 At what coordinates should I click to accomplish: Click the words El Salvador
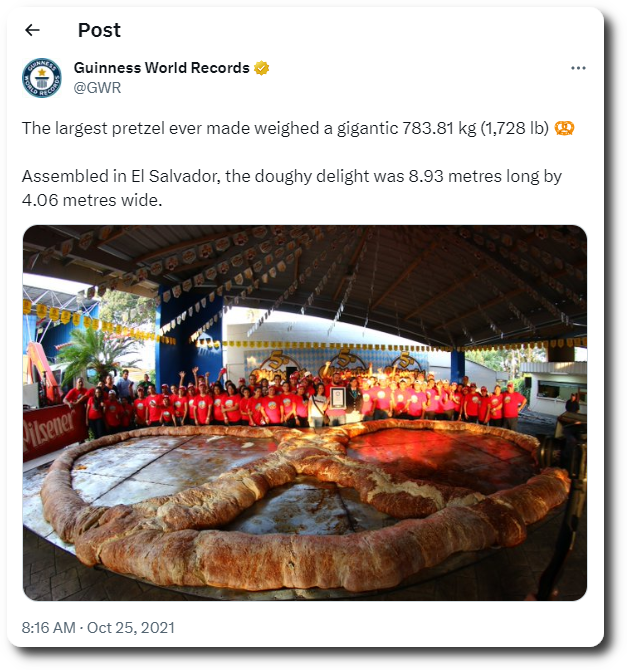(175, 177)
